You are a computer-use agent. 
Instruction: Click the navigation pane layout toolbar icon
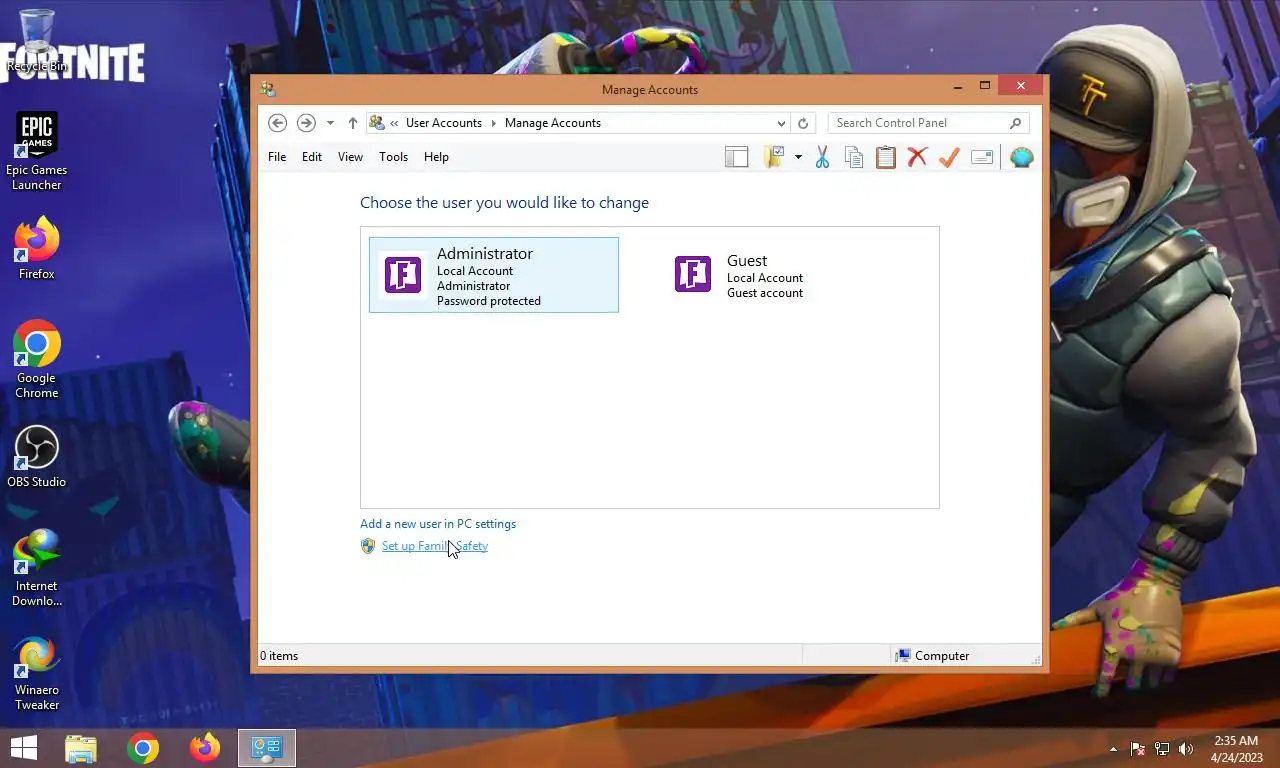point(737,157)
